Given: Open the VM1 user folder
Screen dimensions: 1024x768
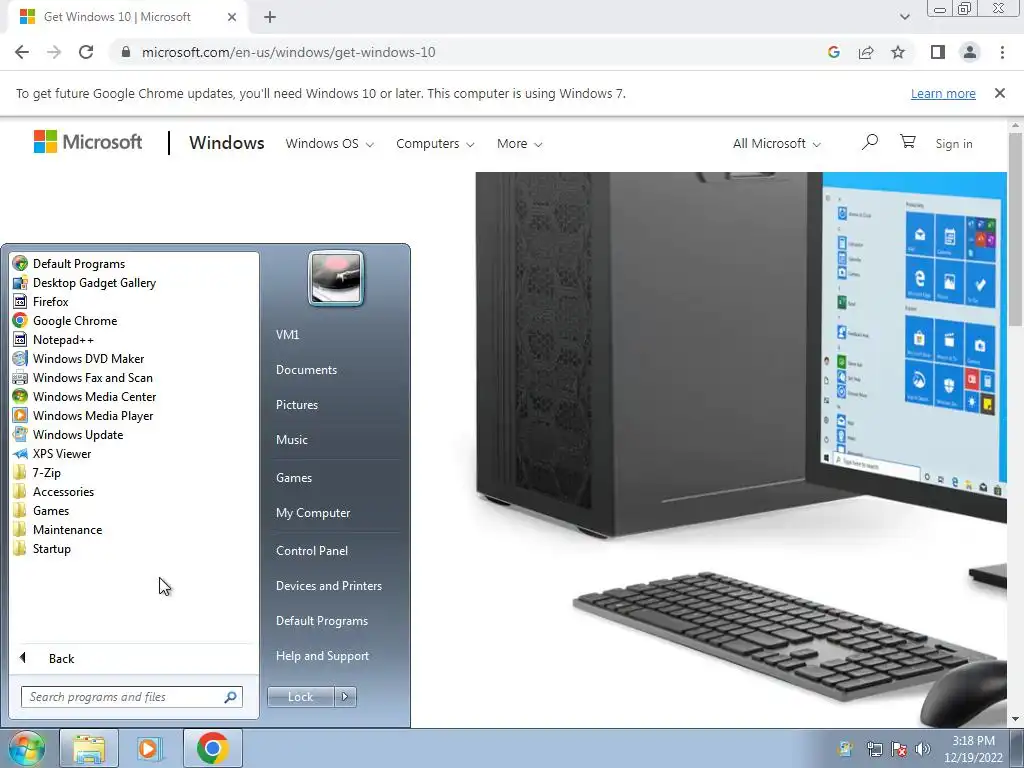Looking at the screenshot, I should pos(287,334).
